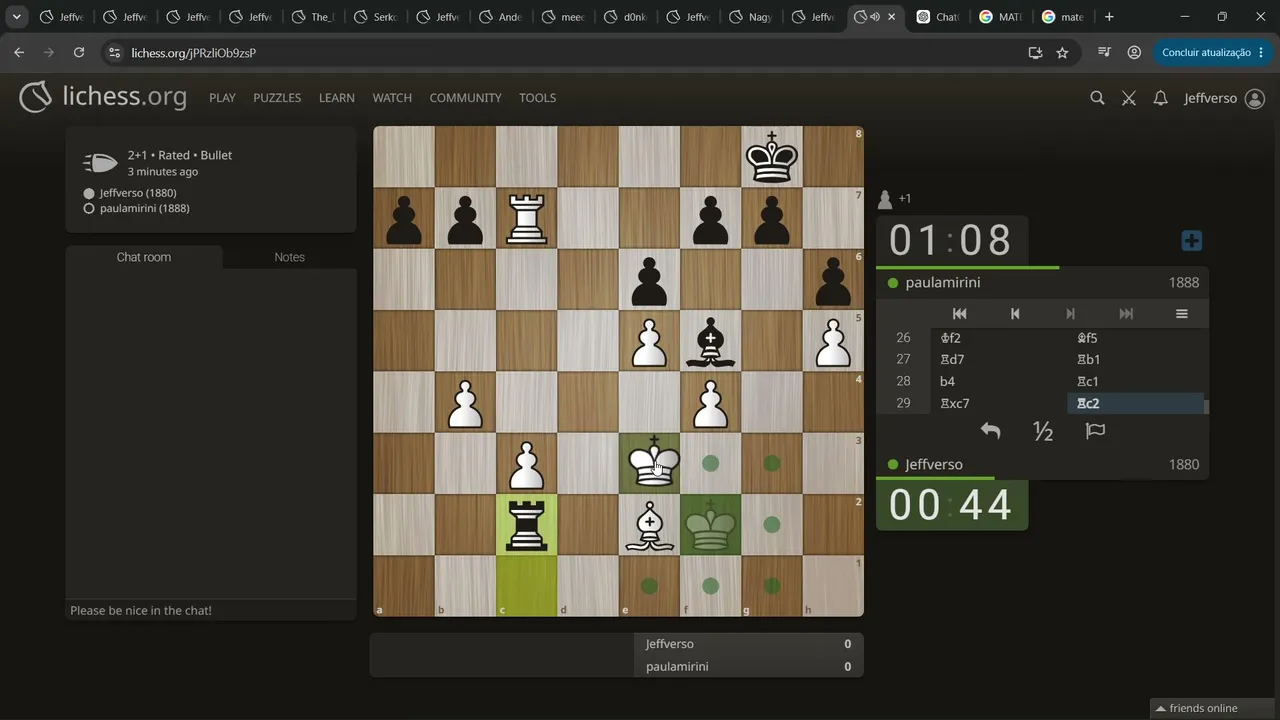Jump to first move
Viewport: 1280px width, 720px height.
[959, 314]
